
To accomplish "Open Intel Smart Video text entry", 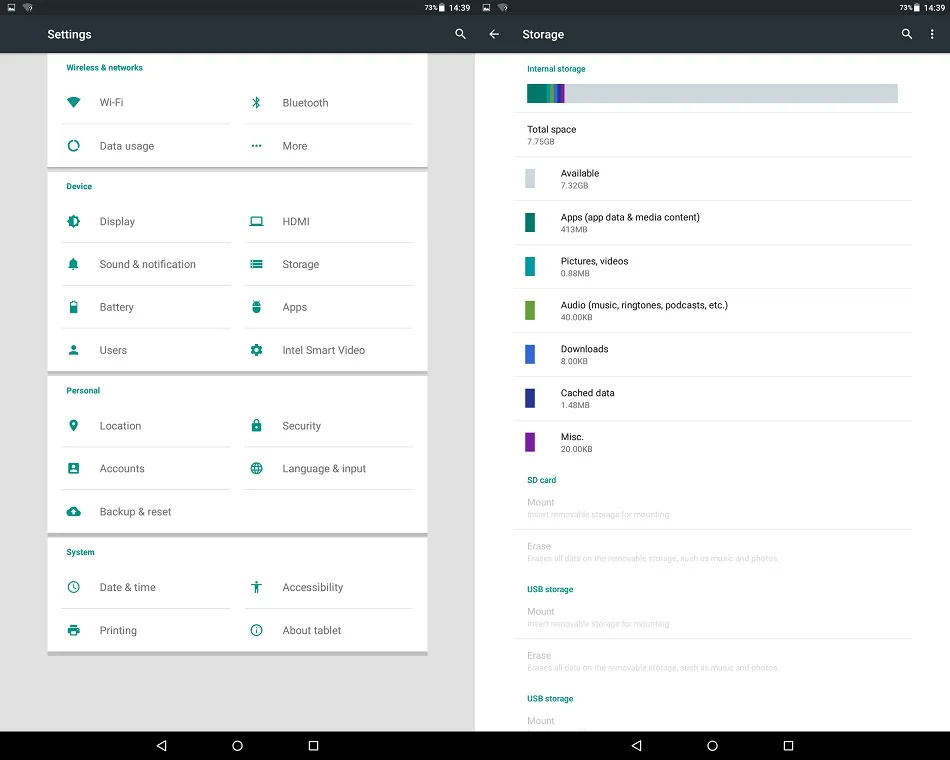I will click(x=324, y=350).
